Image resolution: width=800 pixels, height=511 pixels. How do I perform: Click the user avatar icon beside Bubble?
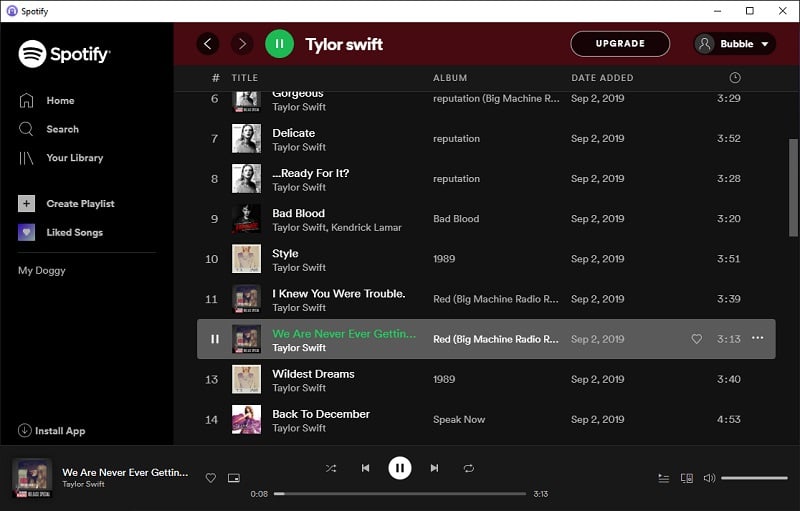pyautogui.click(x=705, y=44)
